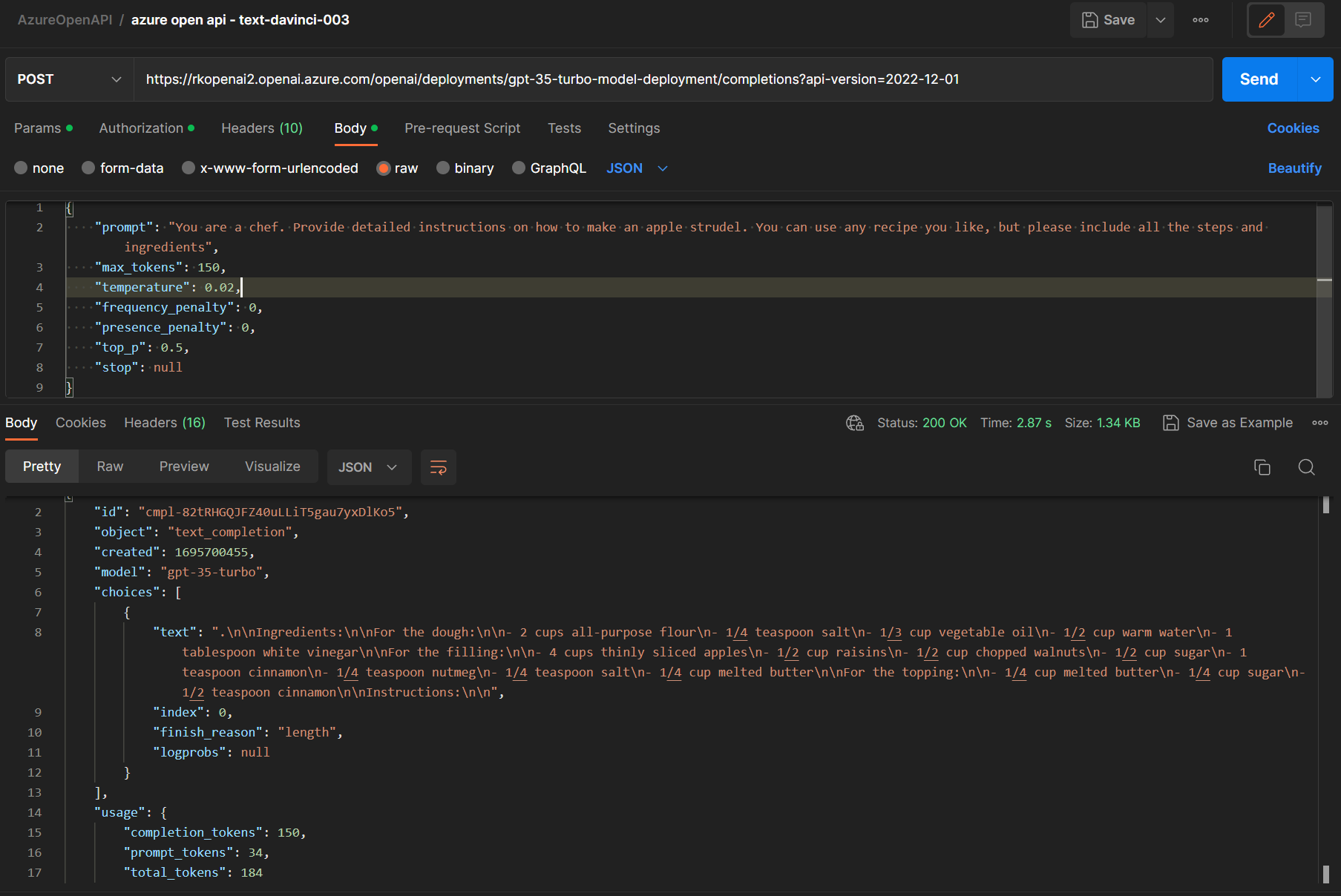The image size is (1341, 896).
Task: Click the three-dot more actions icon beside Save
Action: [x=1201, y=20]
